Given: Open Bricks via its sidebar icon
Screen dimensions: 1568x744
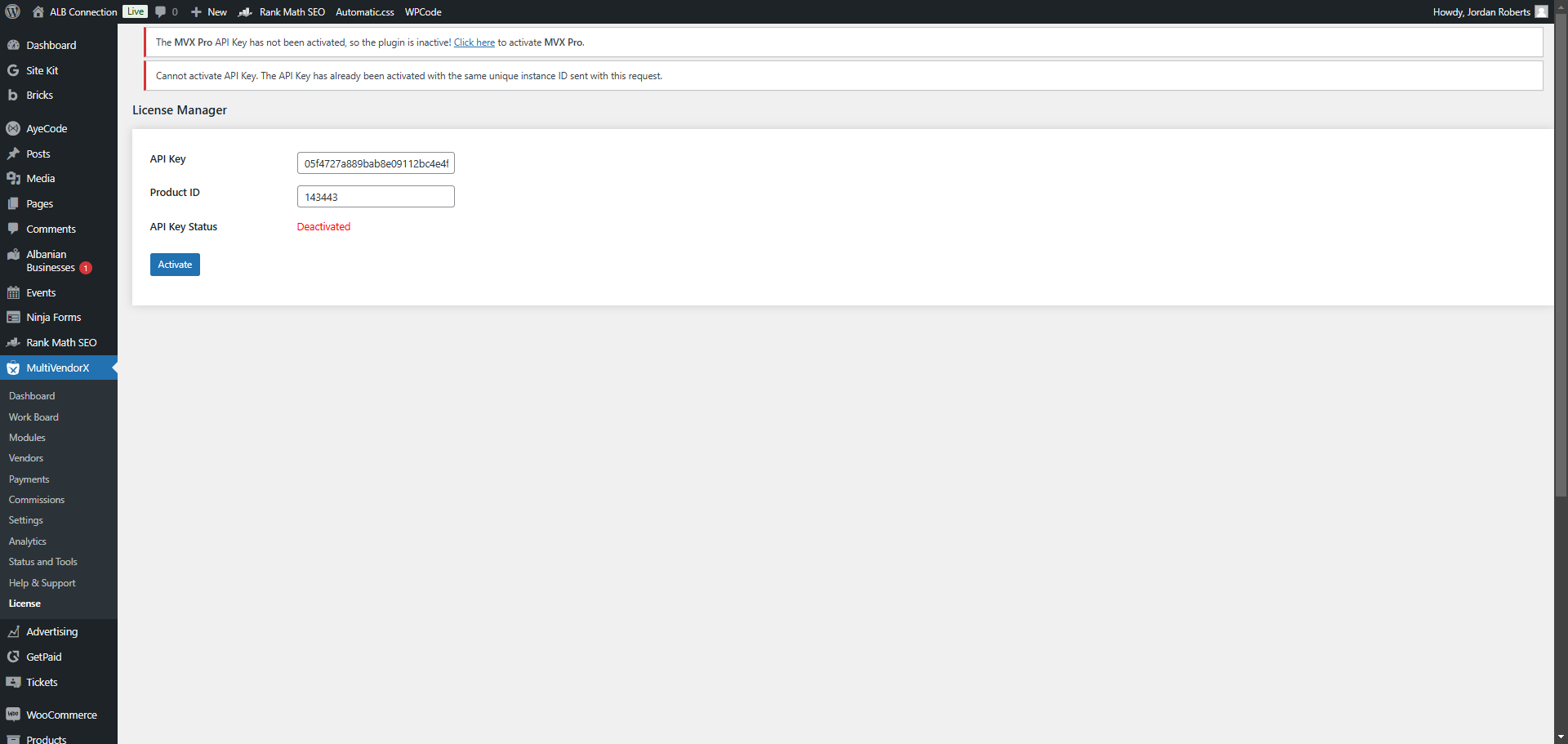Looking at the screenshot, I should tap(13, 96).
